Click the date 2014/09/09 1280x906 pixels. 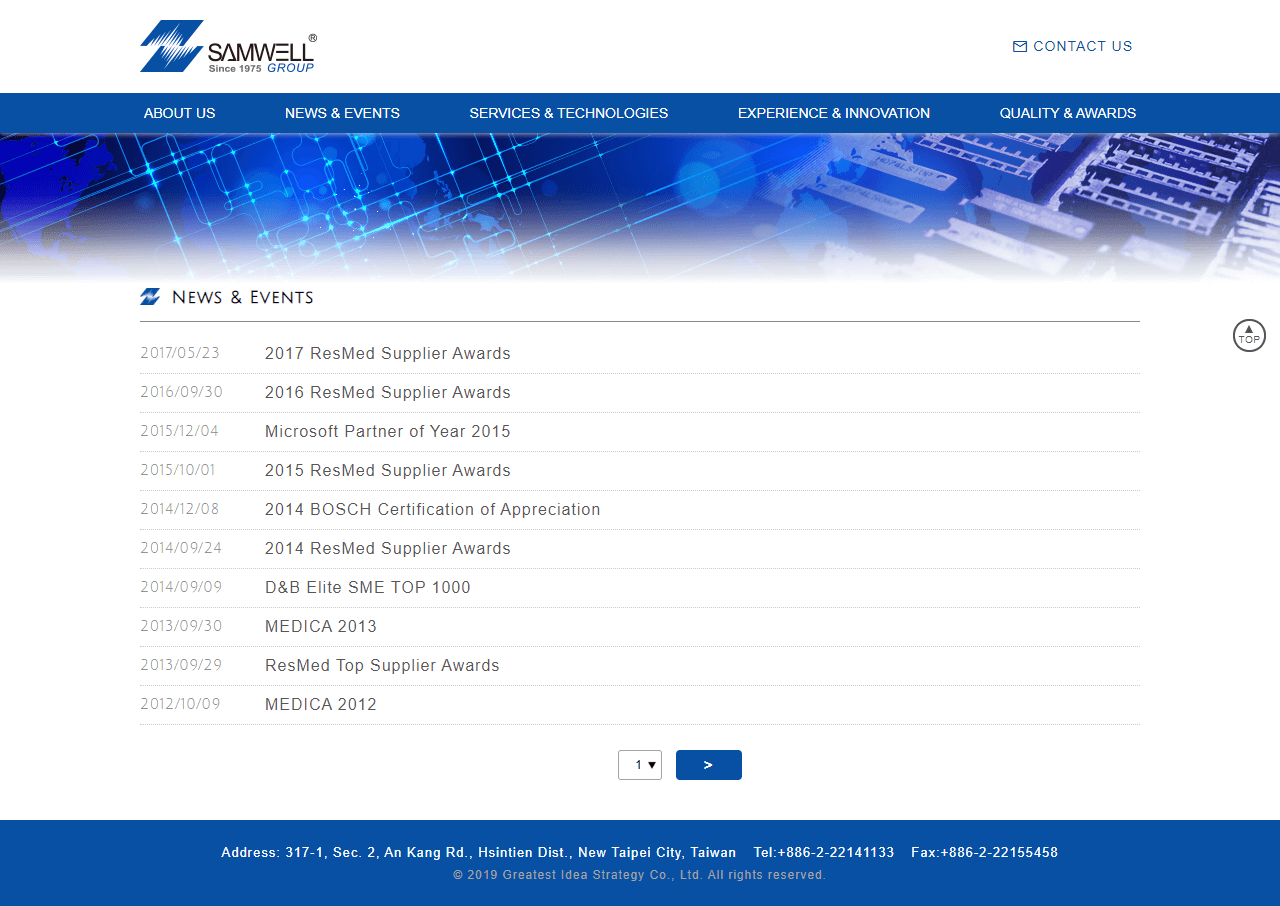coord(181,587)
